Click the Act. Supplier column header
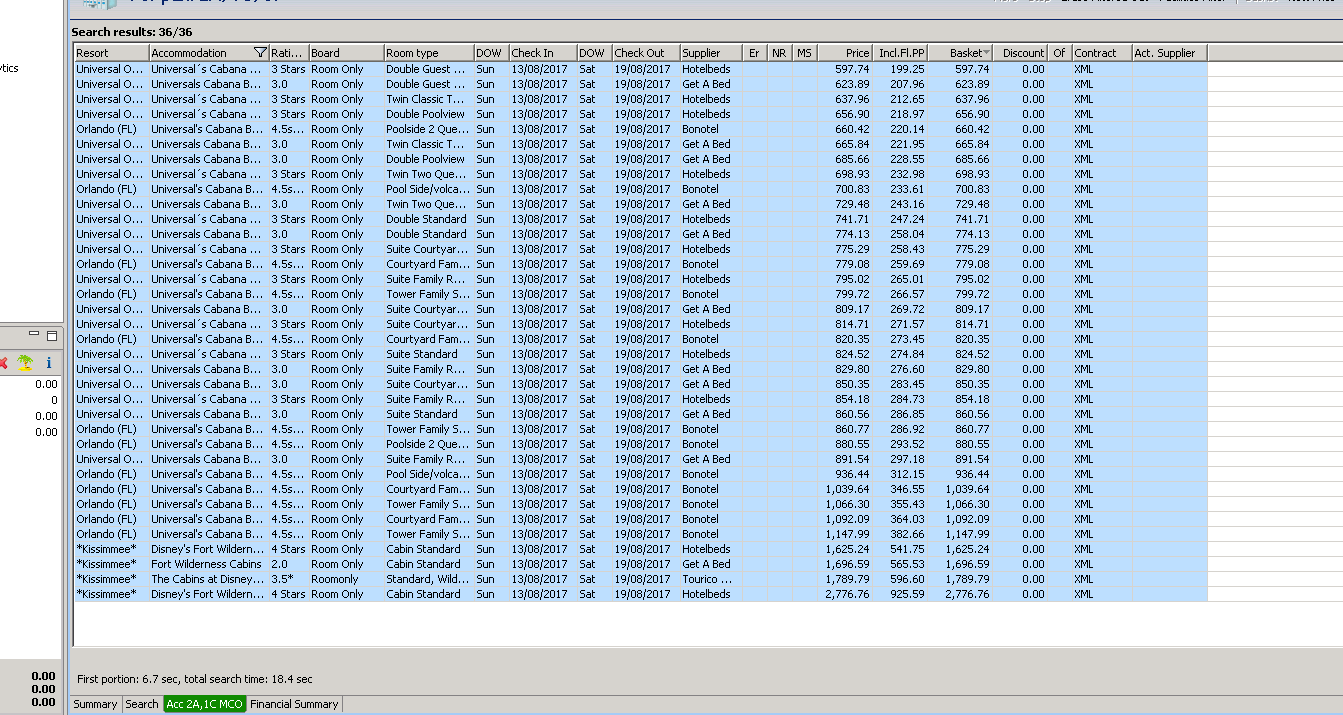The image size is (1343, 715). coord(1169,53)
